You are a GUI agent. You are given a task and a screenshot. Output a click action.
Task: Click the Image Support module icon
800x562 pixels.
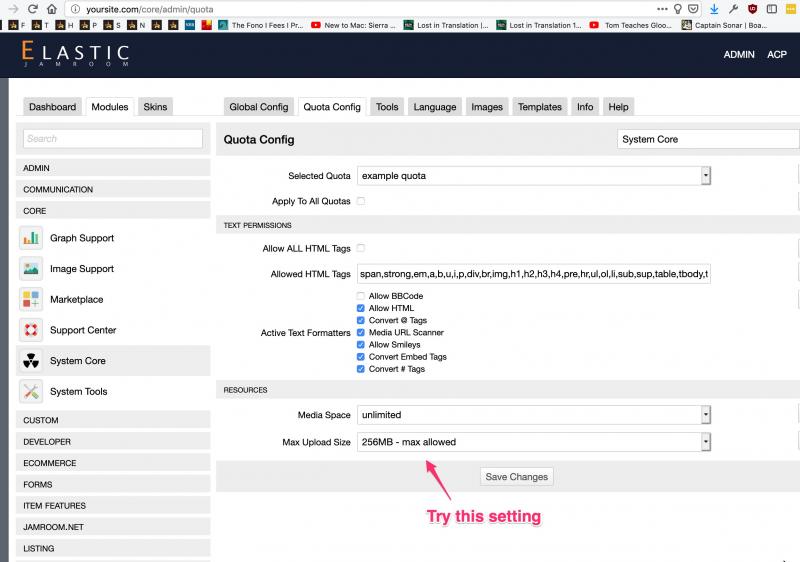pyautogui.click(x=31, y=269)
